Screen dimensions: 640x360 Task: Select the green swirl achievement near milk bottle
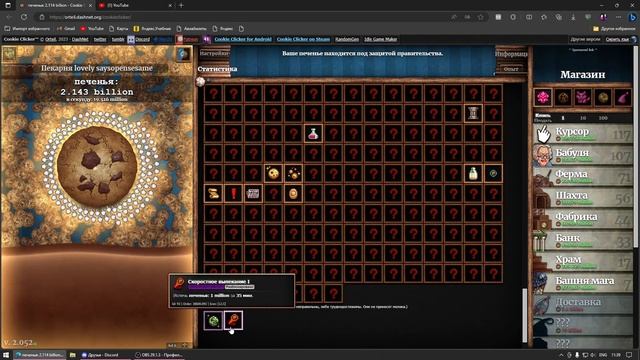493,173
